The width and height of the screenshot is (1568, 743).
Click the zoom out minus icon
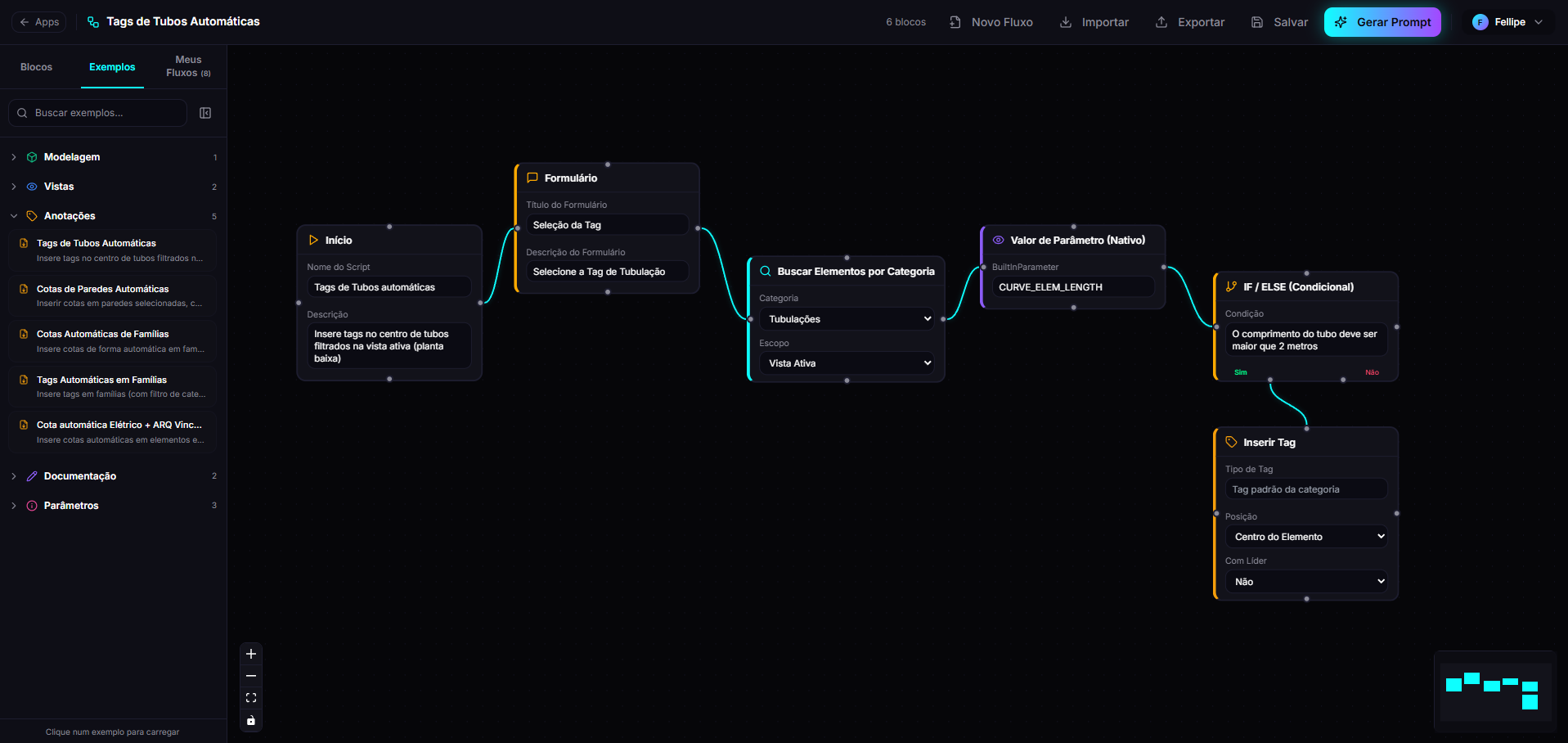point(251,676)
